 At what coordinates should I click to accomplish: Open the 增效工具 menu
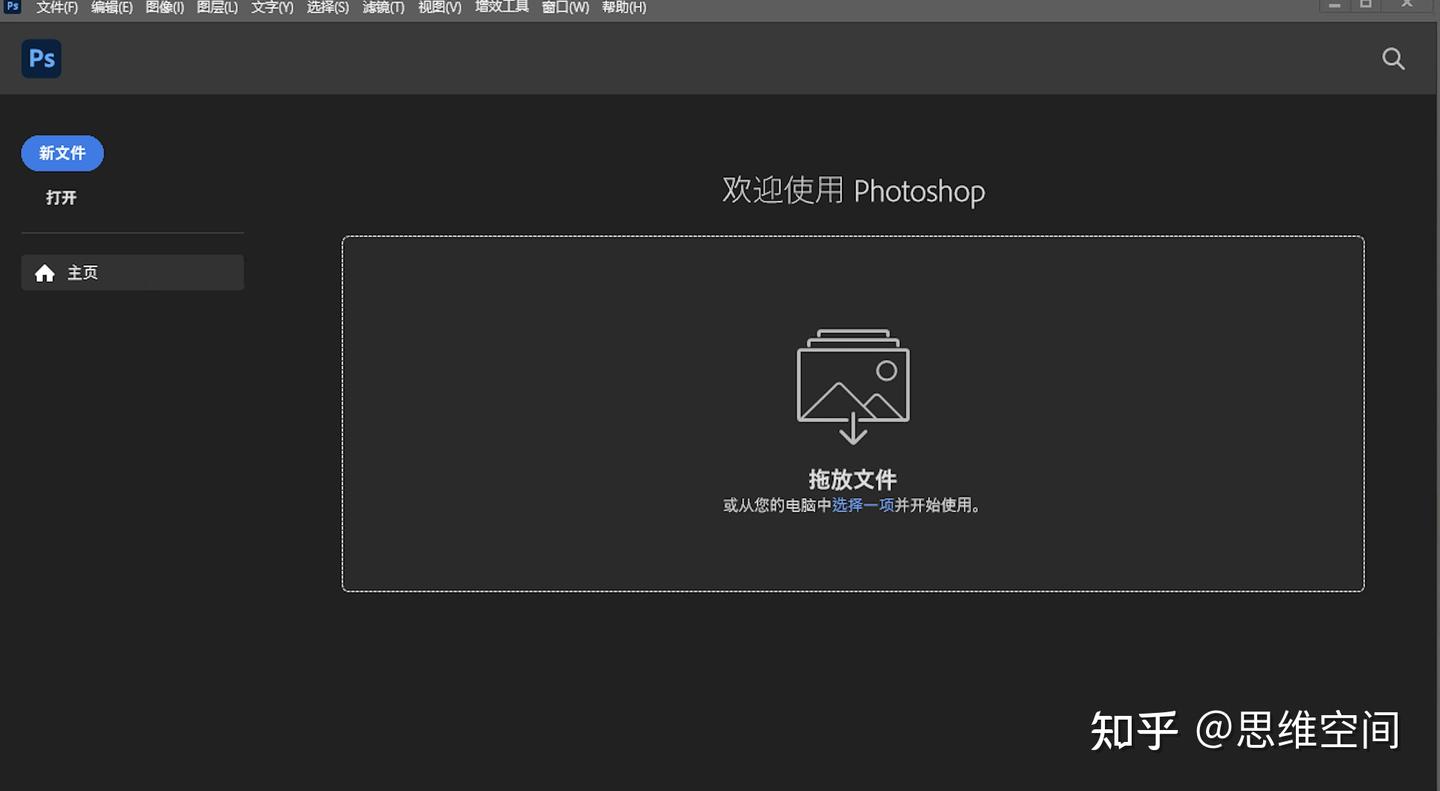(x=501, y=7)
